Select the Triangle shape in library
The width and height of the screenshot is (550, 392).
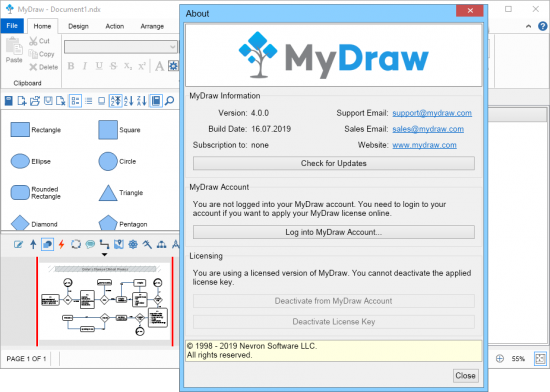click(121, 193)
